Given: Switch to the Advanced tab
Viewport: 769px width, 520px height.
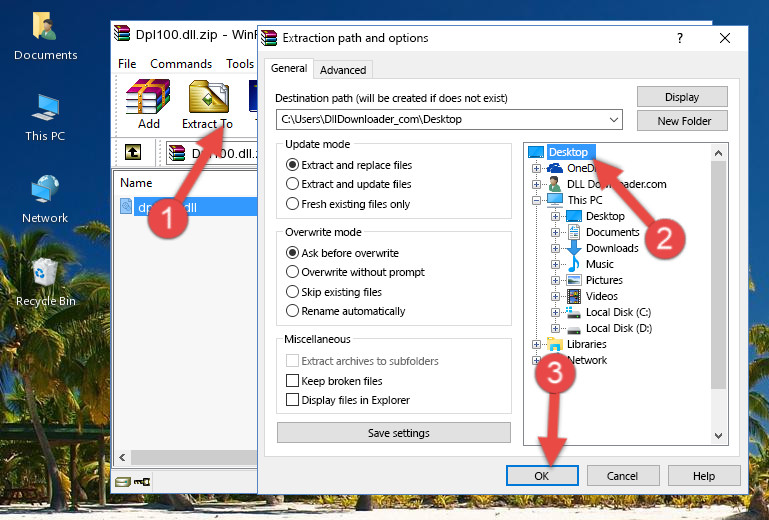Looking at the screenshot, I should coord(343,70).
